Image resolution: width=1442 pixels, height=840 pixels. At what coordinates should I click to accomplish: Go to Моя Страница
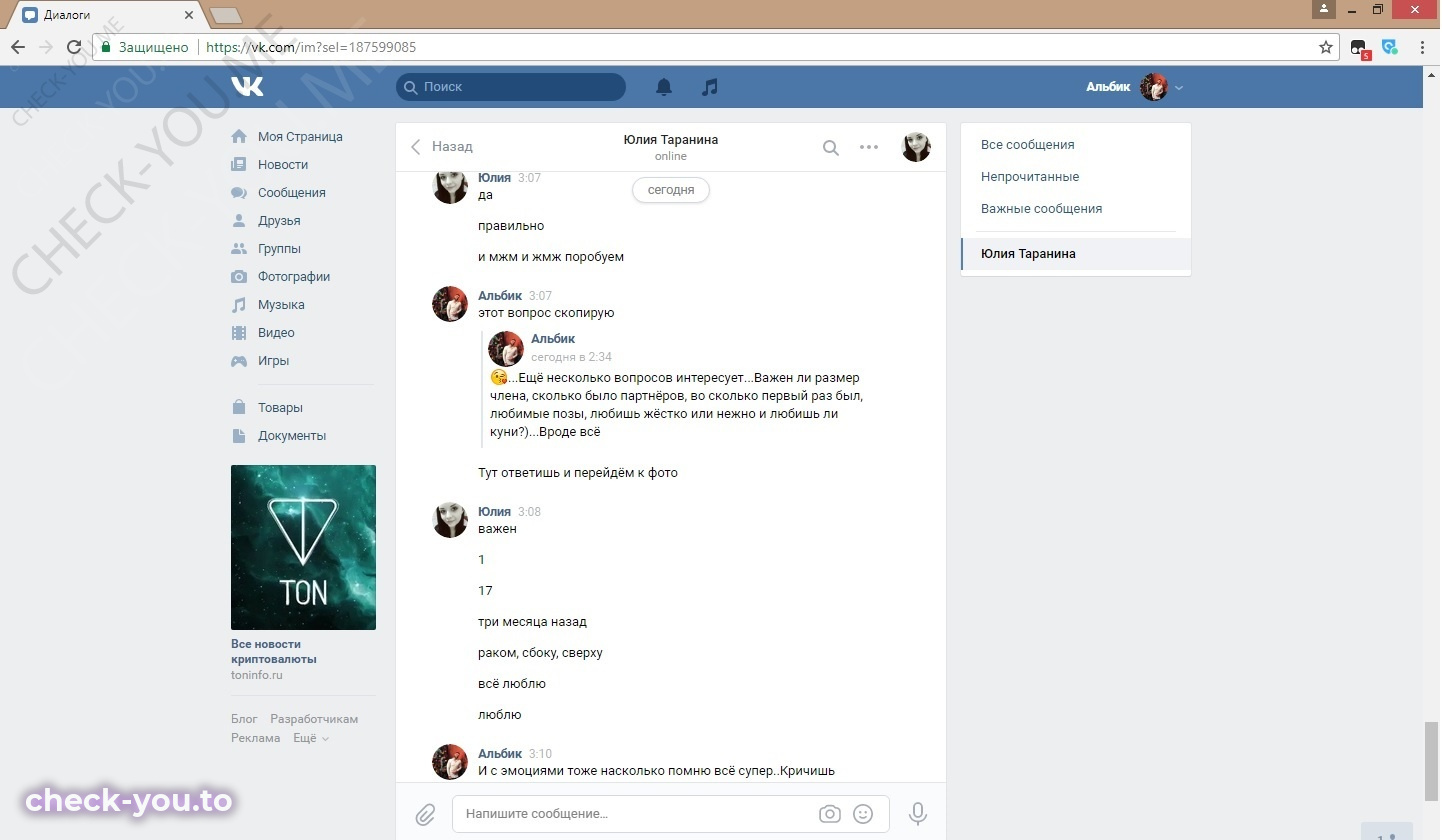click(x=300, y=137)
